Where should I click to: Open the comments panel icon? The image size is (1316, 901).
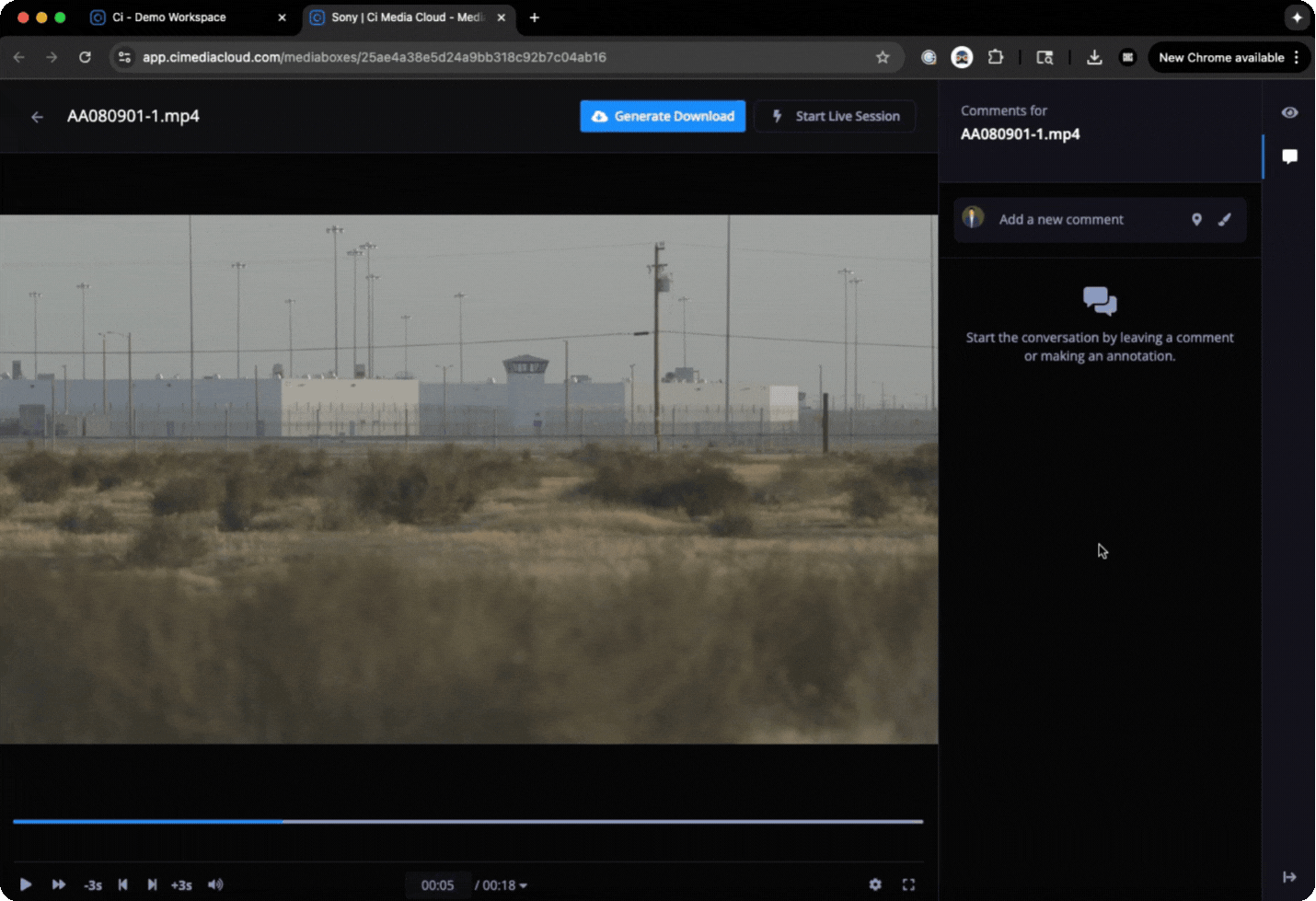[x=1289, y=156]
